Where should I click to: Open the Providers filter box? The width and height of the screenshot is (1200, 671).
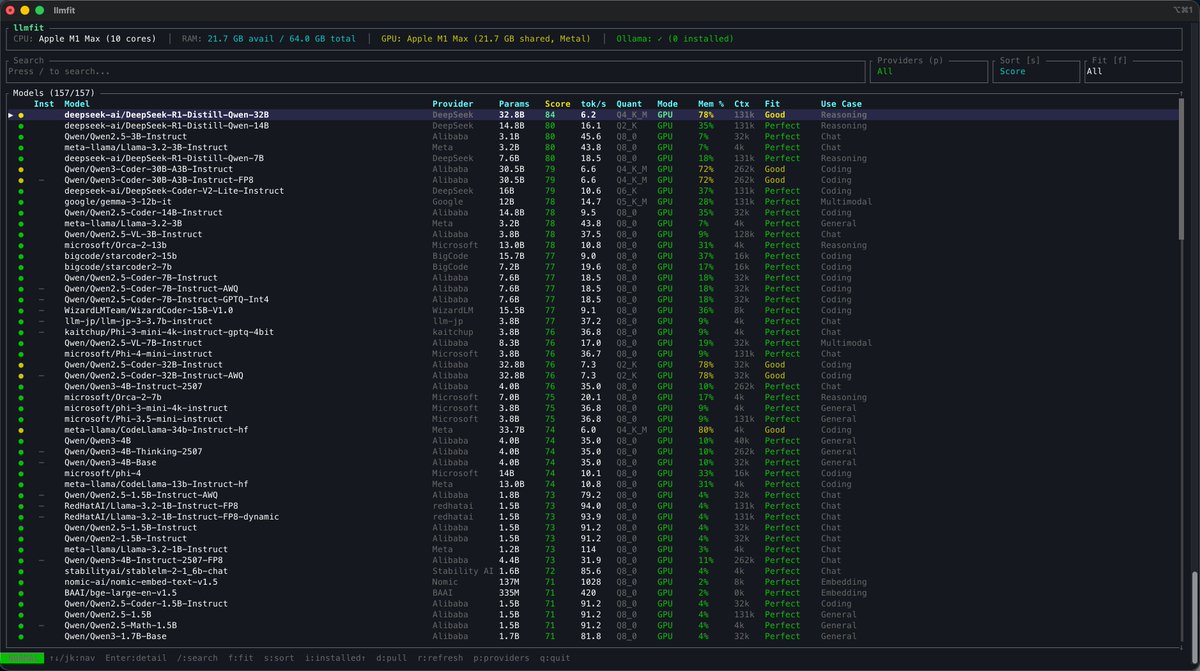point(929,71)
